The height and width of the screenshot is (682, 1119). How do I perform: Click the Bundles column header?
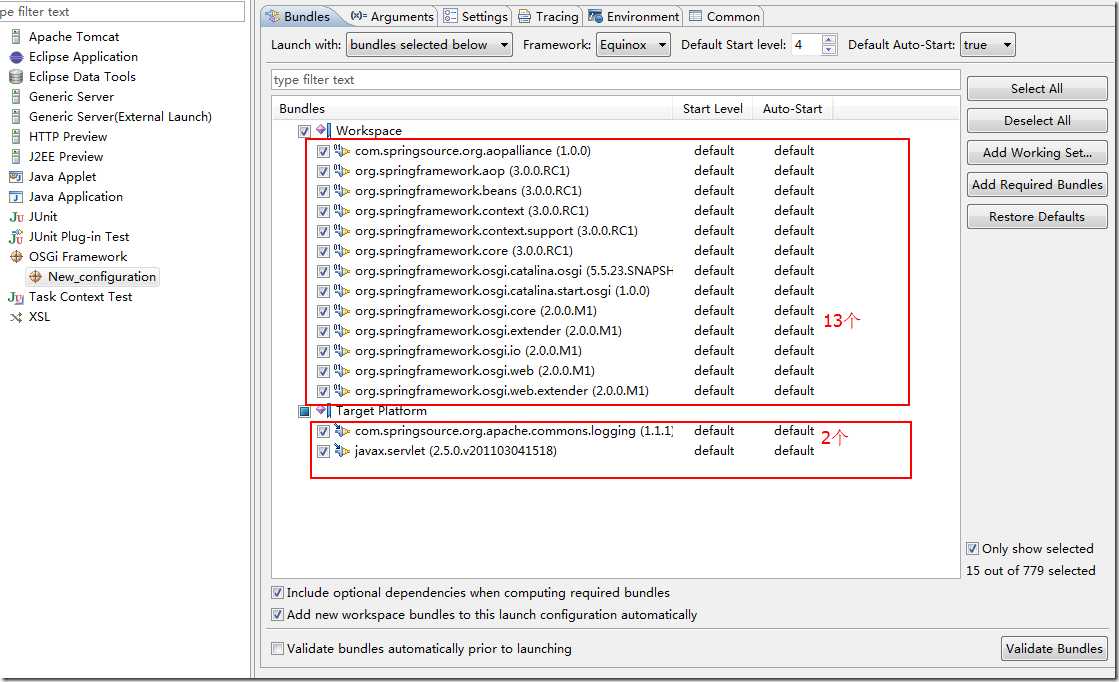pyautogui.click(x=472, y=108)
